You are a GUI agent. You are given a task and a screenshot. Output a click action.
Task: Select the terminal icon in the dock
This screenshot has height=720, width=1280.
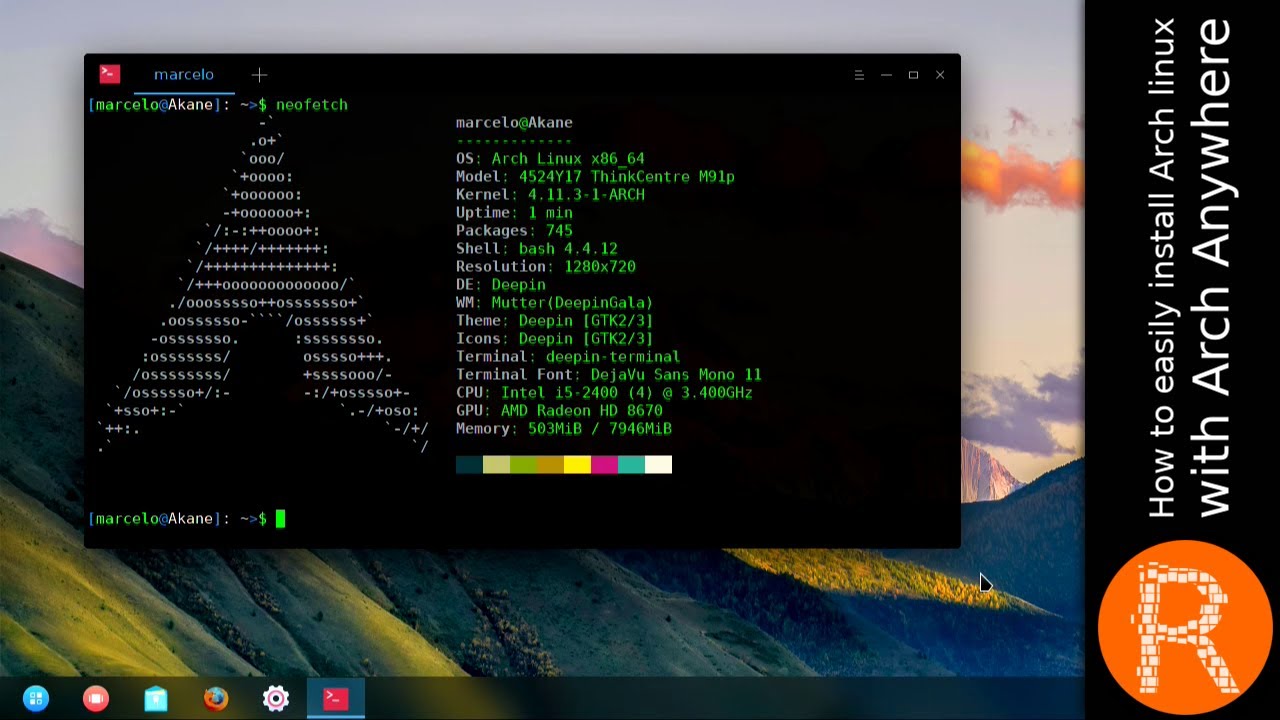pos(335,699)
